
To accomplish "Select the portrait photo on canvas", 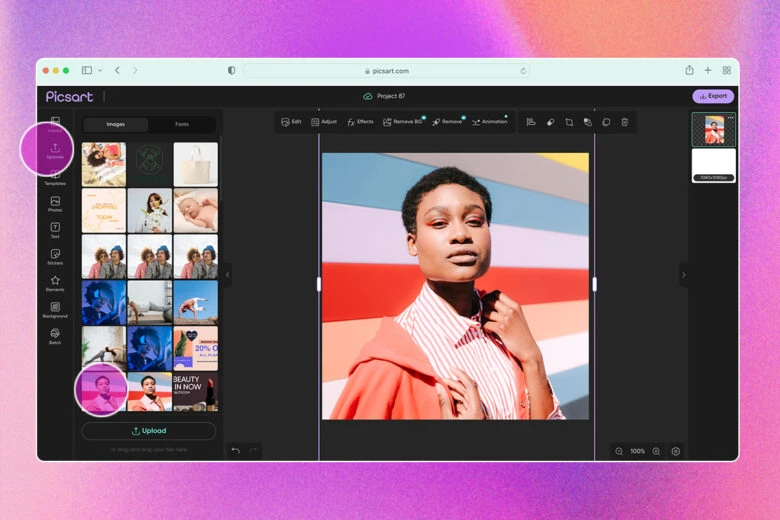I will point(455,286).
